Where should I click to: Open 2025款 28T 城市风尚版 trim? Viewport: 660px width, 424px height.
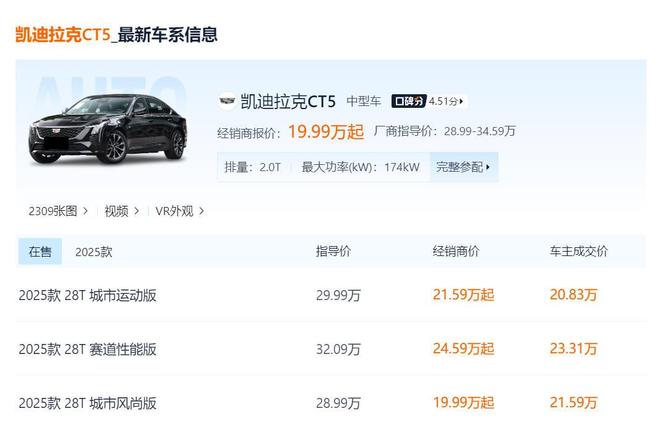[88, 403]
